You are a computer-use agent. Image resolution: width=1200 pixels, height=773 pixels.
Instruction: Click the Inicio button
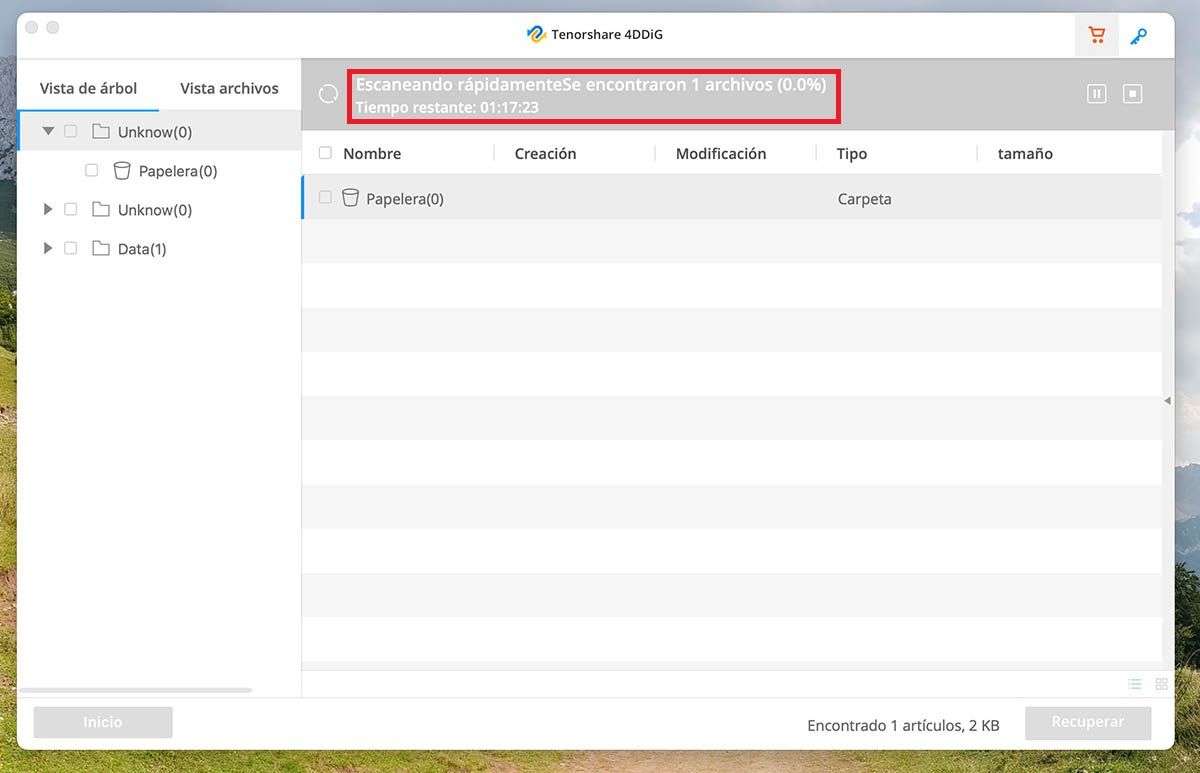click(102, 722)
